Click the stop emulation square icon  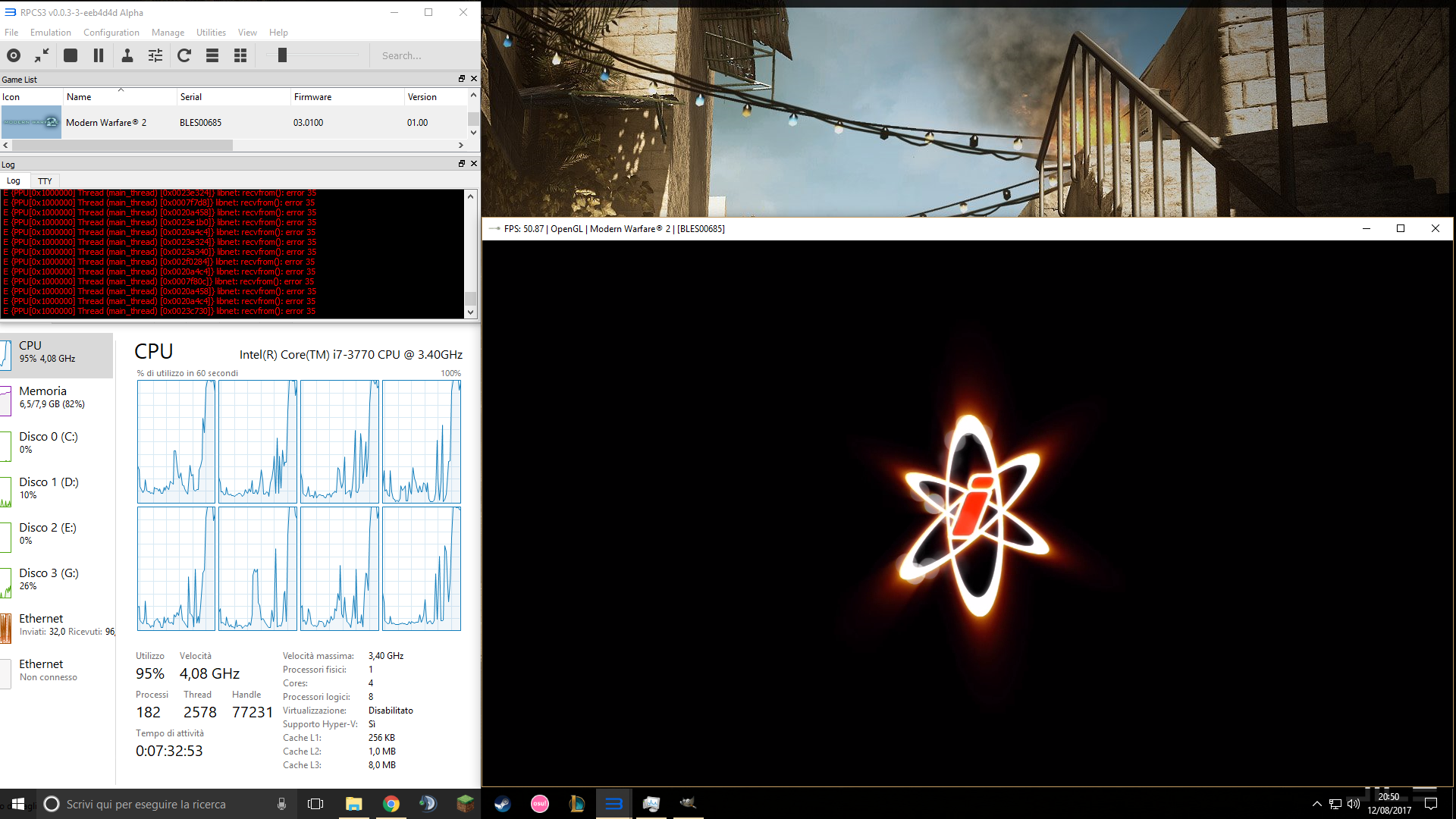coord(71,55)
